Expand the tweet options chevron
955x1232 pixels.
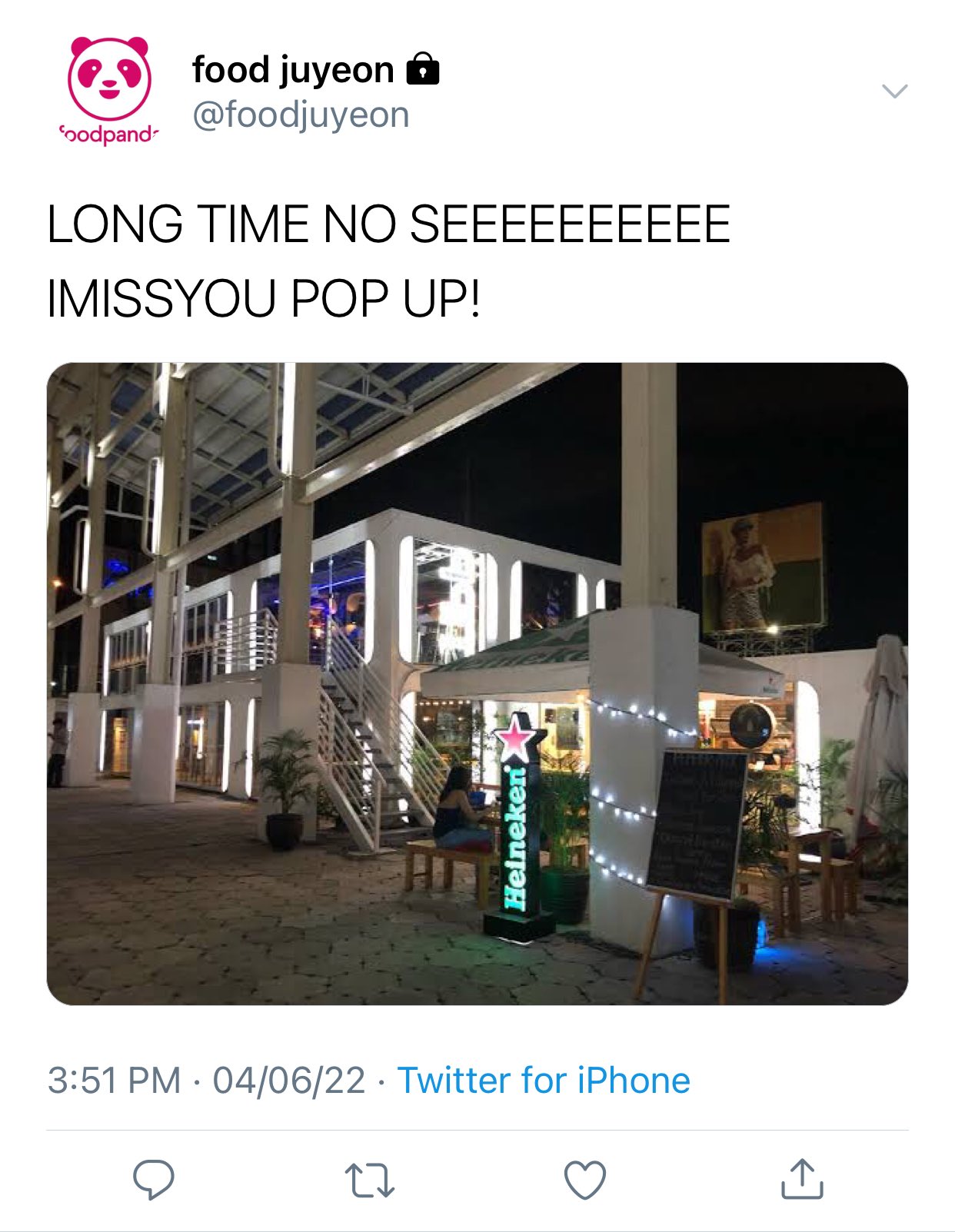click(894, 91)
